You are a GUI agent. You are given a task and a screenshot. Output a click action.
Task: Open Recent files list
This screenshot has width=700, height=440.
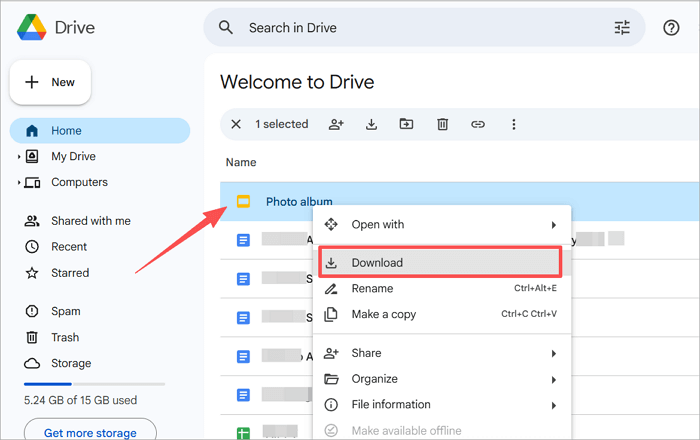point(69,247)
